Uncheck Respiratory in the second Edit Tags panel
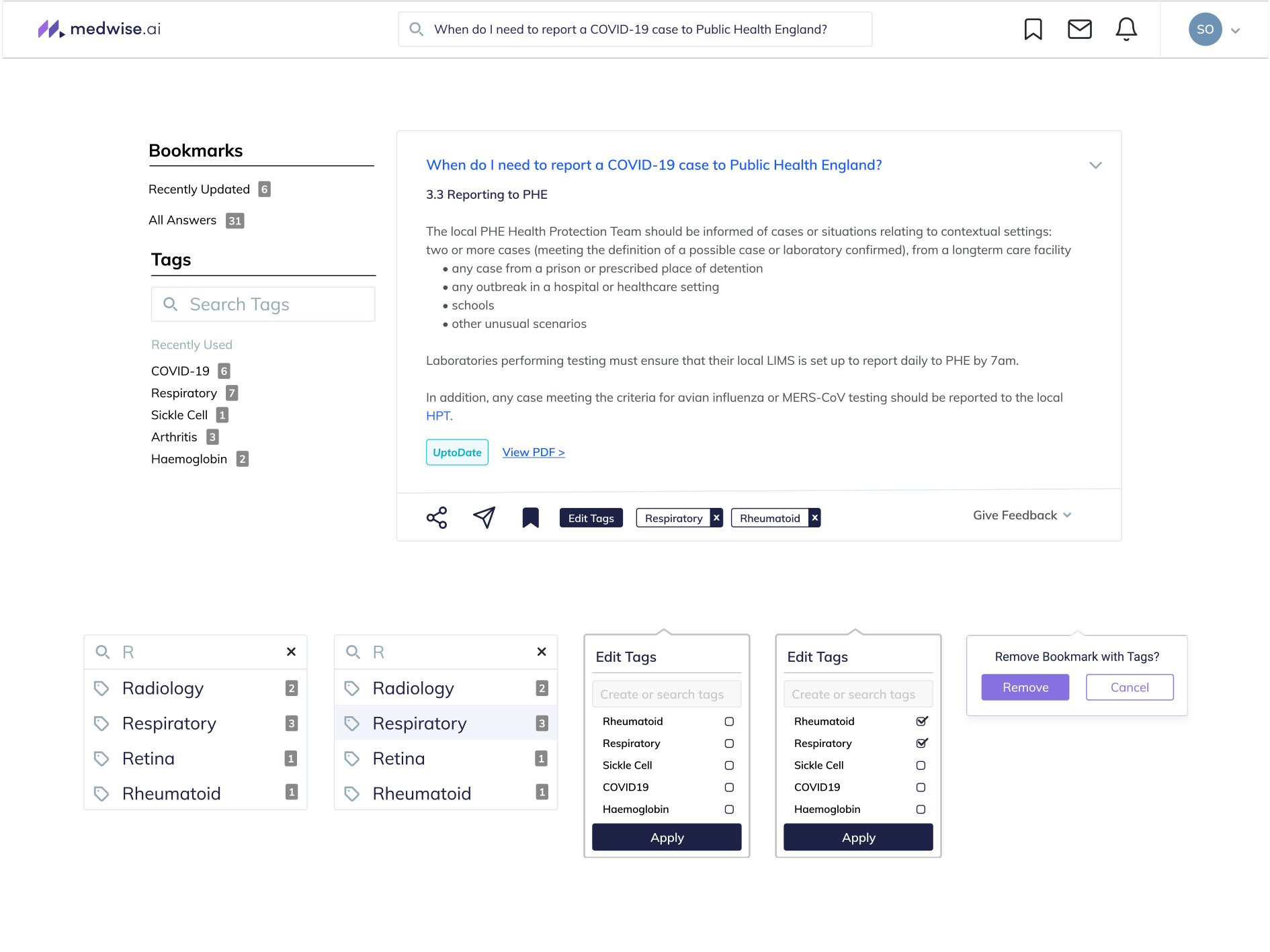 coord(922,743)
